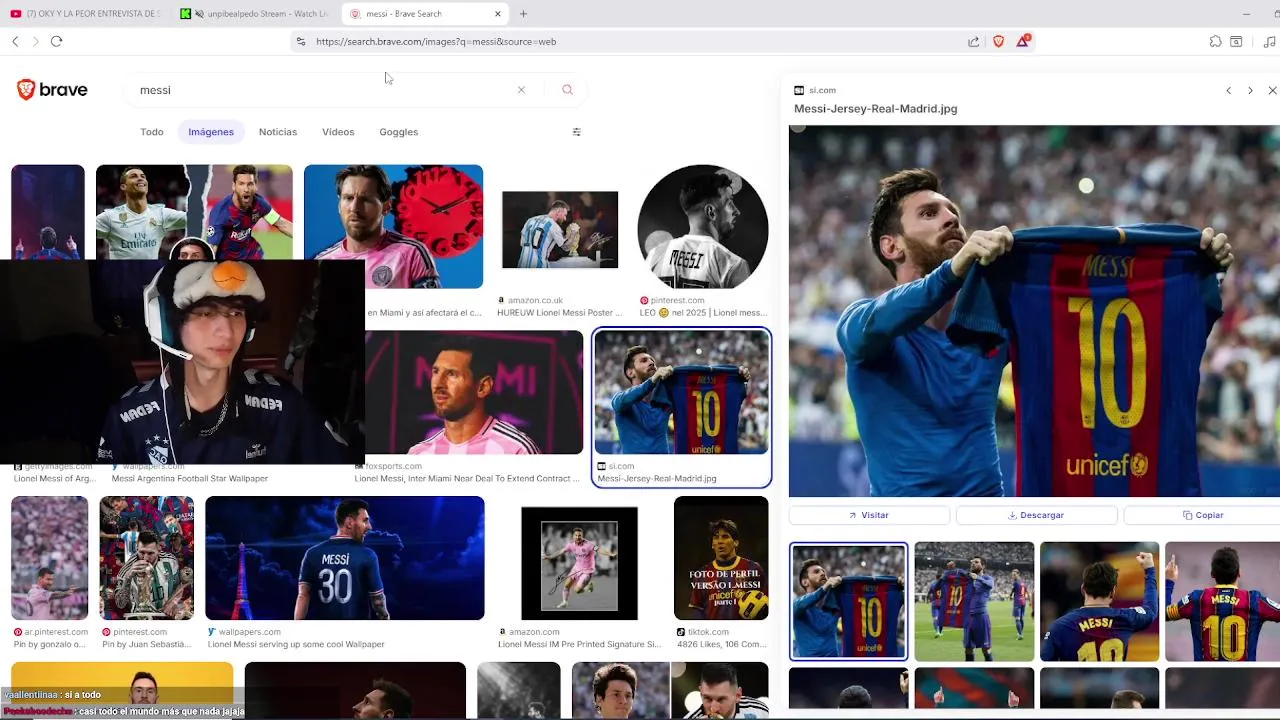Open the si.com source link in preview
Viewport: 1280px width, 720px height.
822,90
